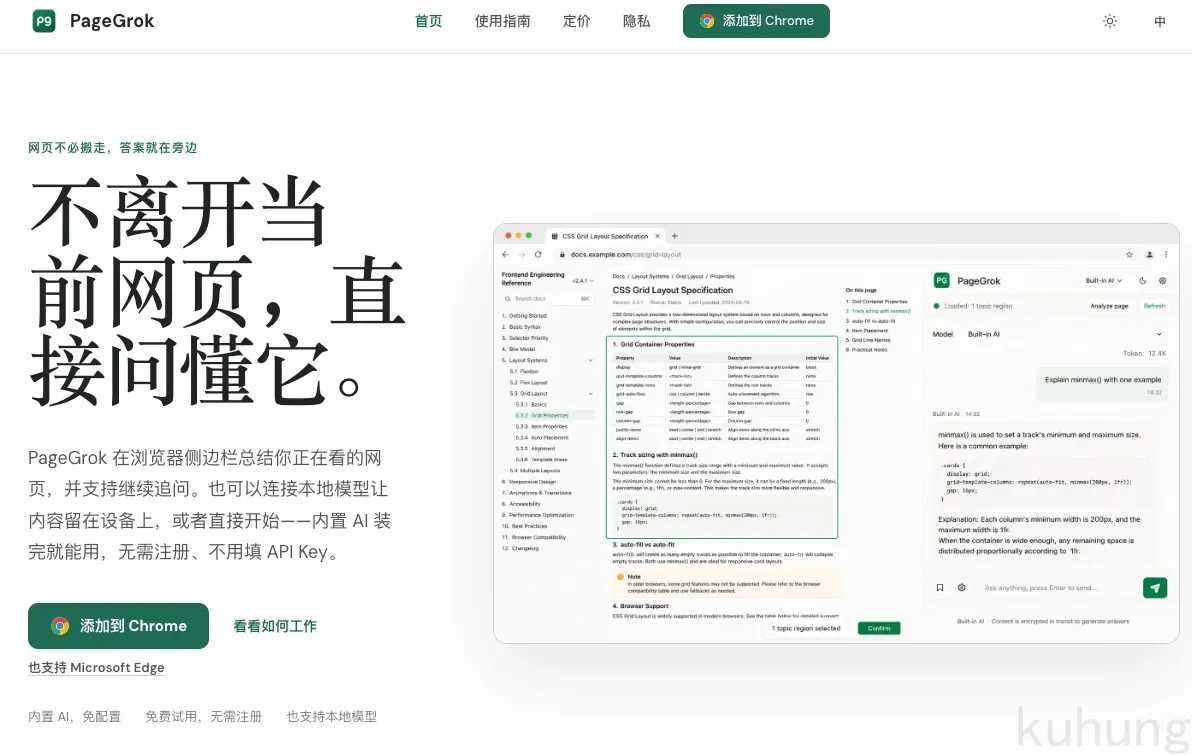
Task: Click Grid Container Properties in On this page
Action: [877, 302]
